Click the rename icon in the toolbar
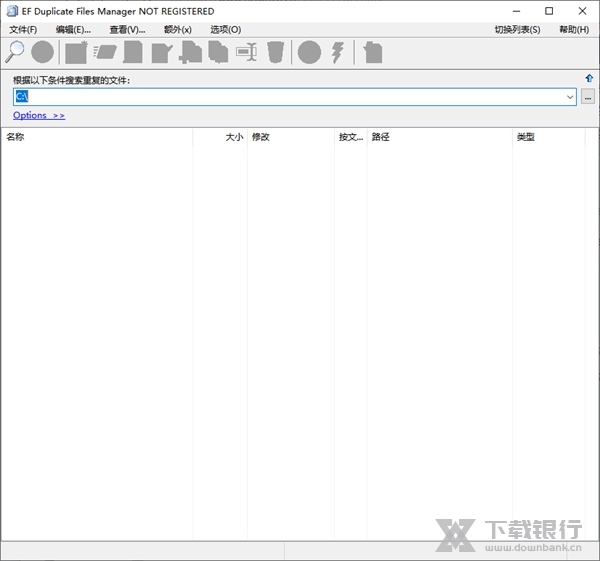The image size is (600, 561). pyautogui.click(x=247, y=52)
